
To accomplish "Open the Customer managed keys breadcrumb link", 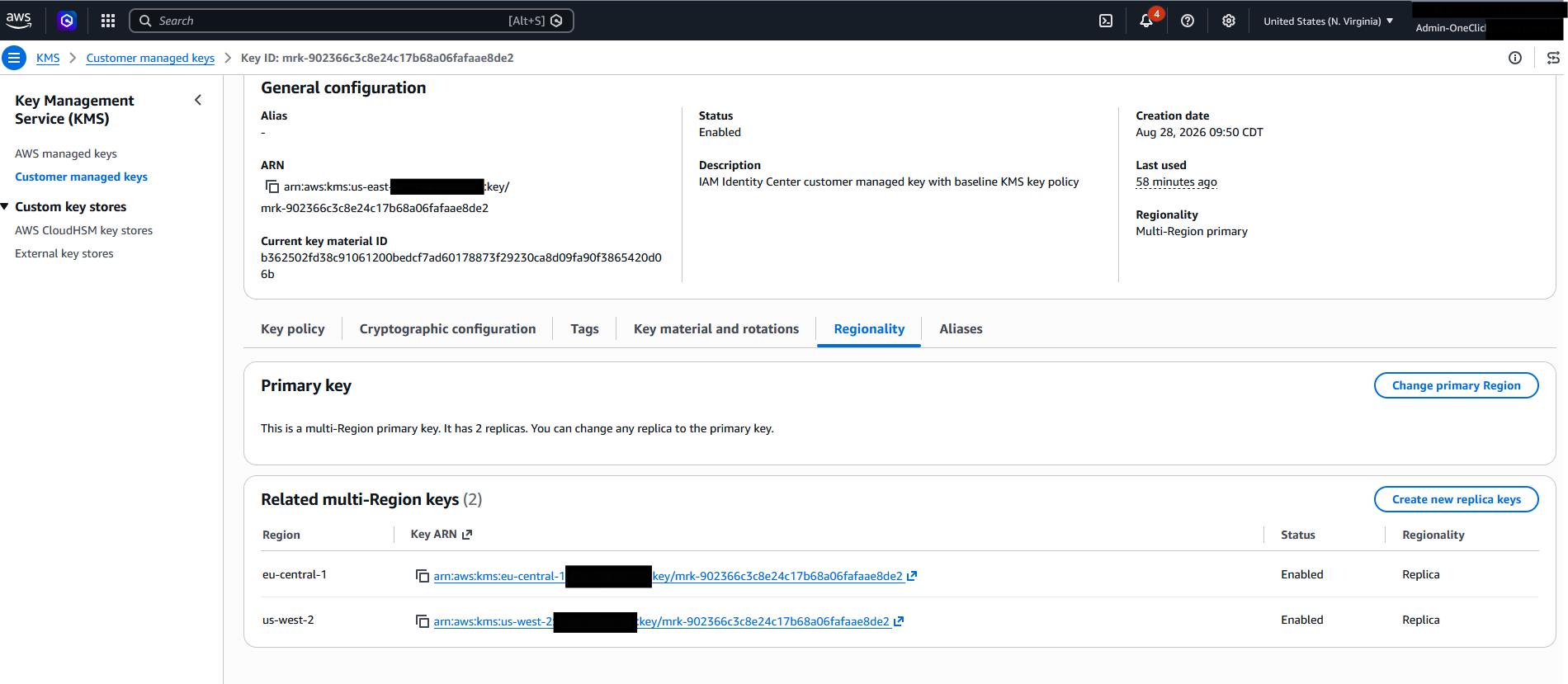I will click(150, 58).
